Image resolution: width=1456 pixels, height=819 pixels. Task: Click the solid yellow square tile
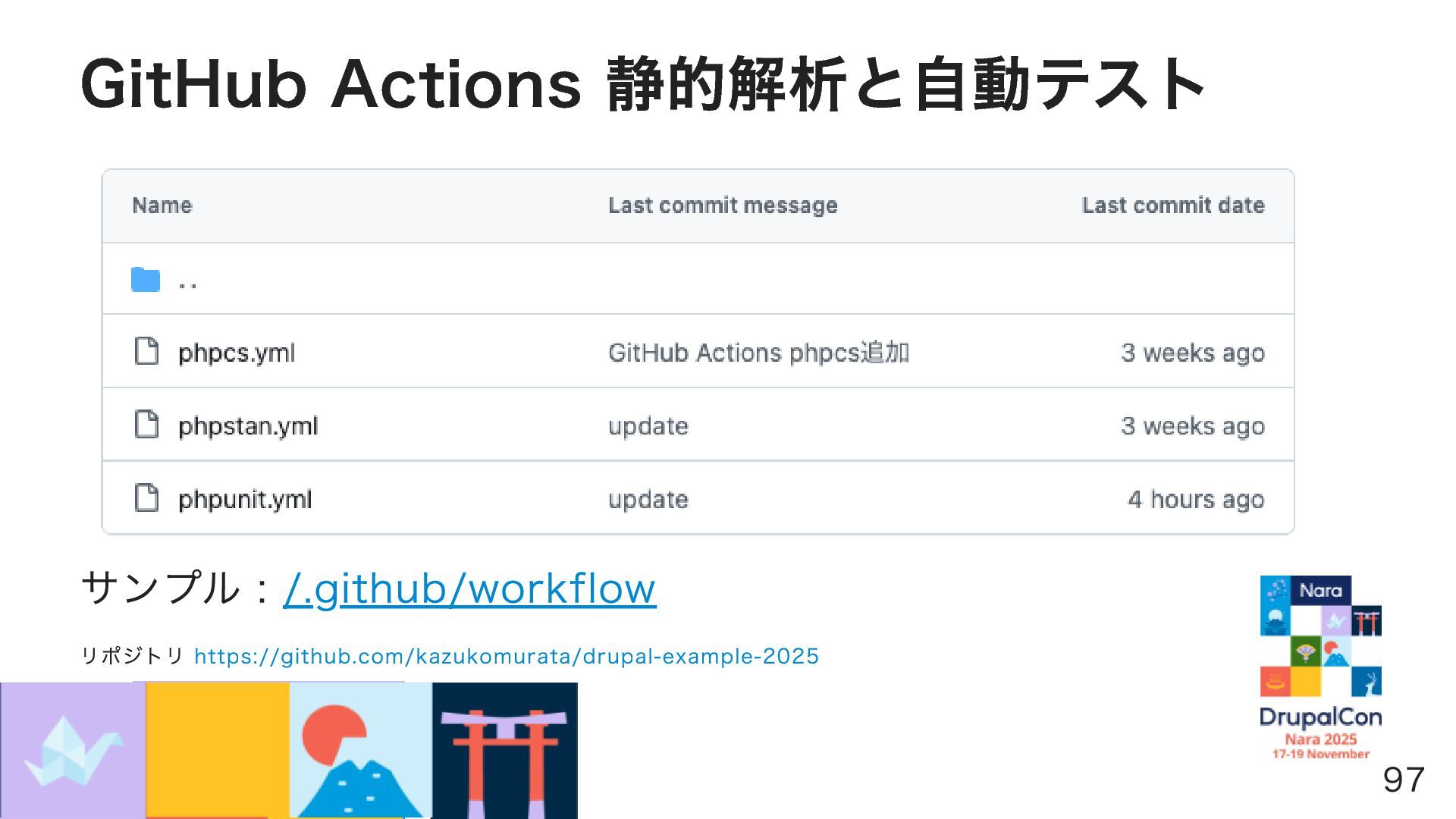click(217, 750)
